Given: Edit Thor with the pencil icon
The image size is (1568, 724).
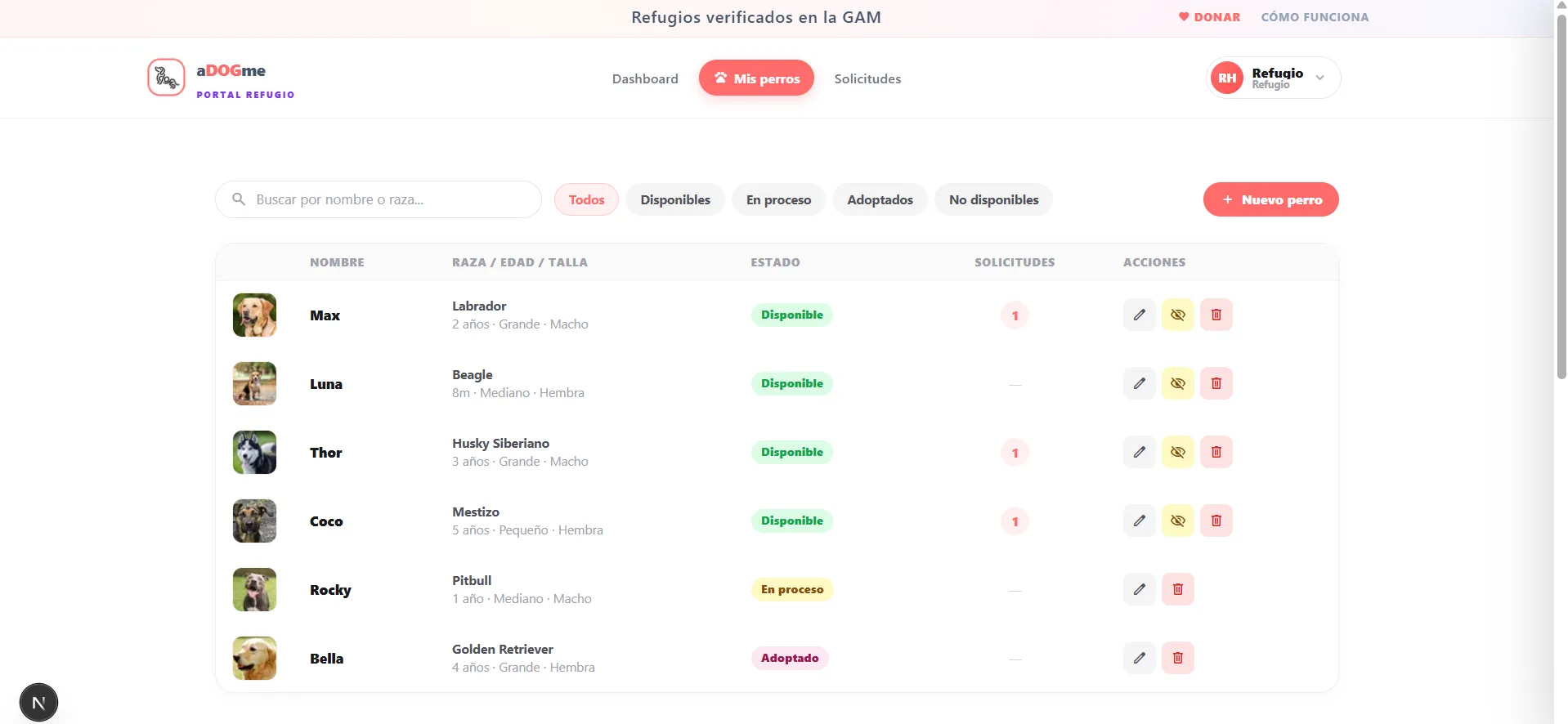Looking at the screenshot, I should pos(1139,452).
